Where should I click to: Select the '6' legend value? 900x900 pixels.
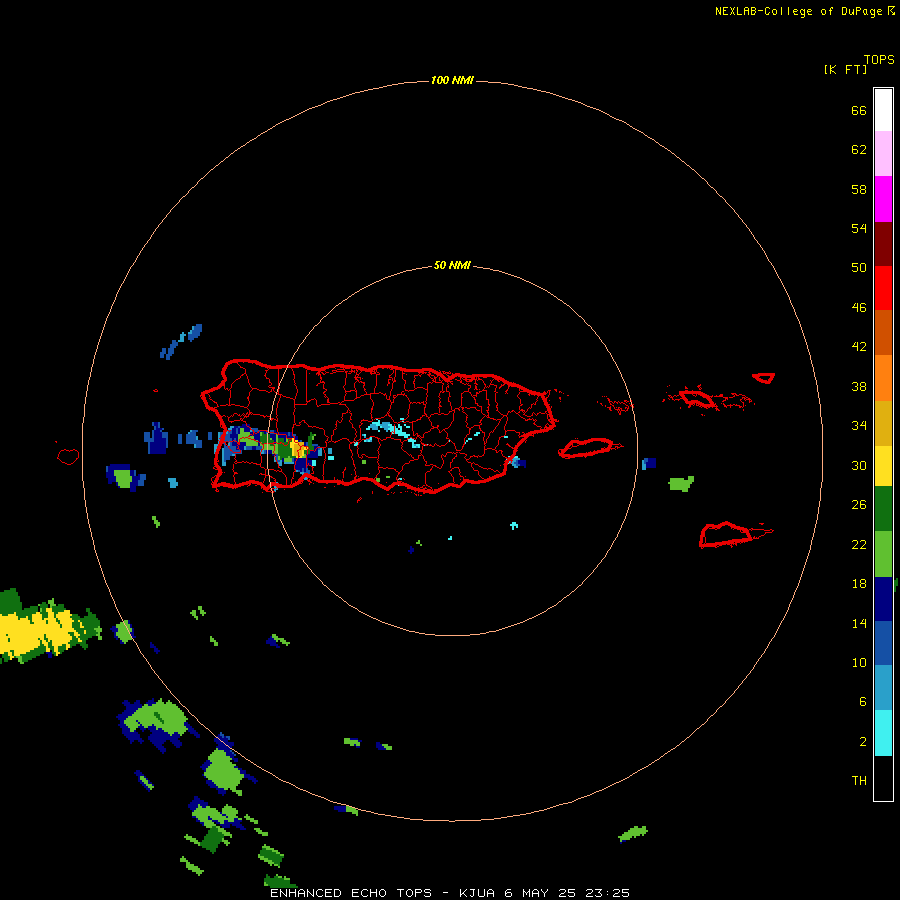tap(862, 701)
